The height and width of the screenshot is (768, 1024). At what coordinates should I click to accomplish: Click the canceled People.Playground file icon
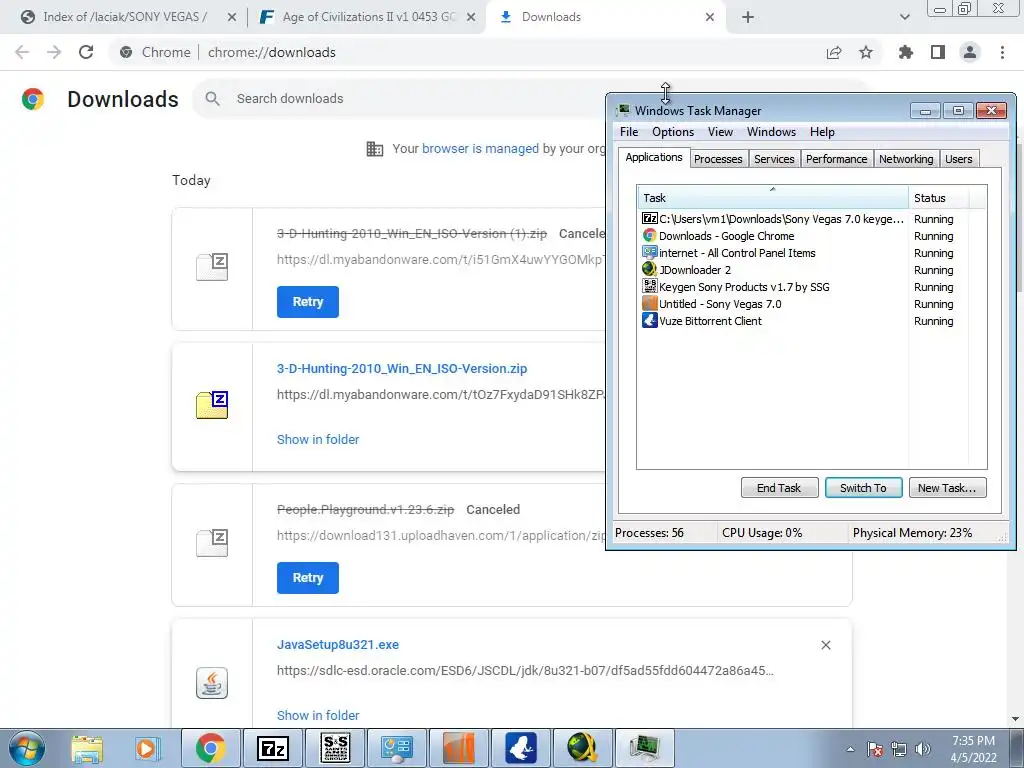(x=212, y=543)
